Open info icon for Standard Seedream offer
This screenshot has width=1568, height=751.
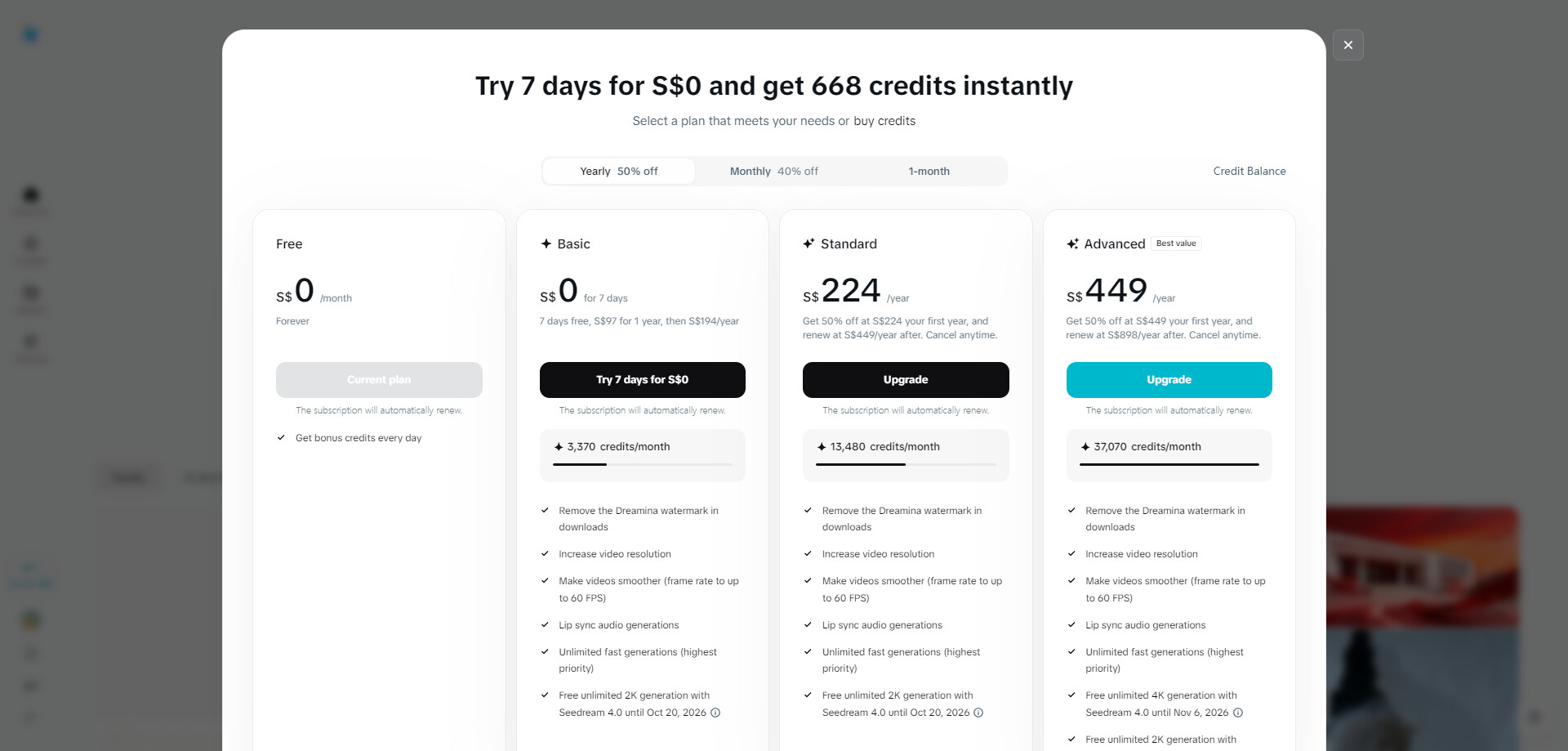coord(978,713)
